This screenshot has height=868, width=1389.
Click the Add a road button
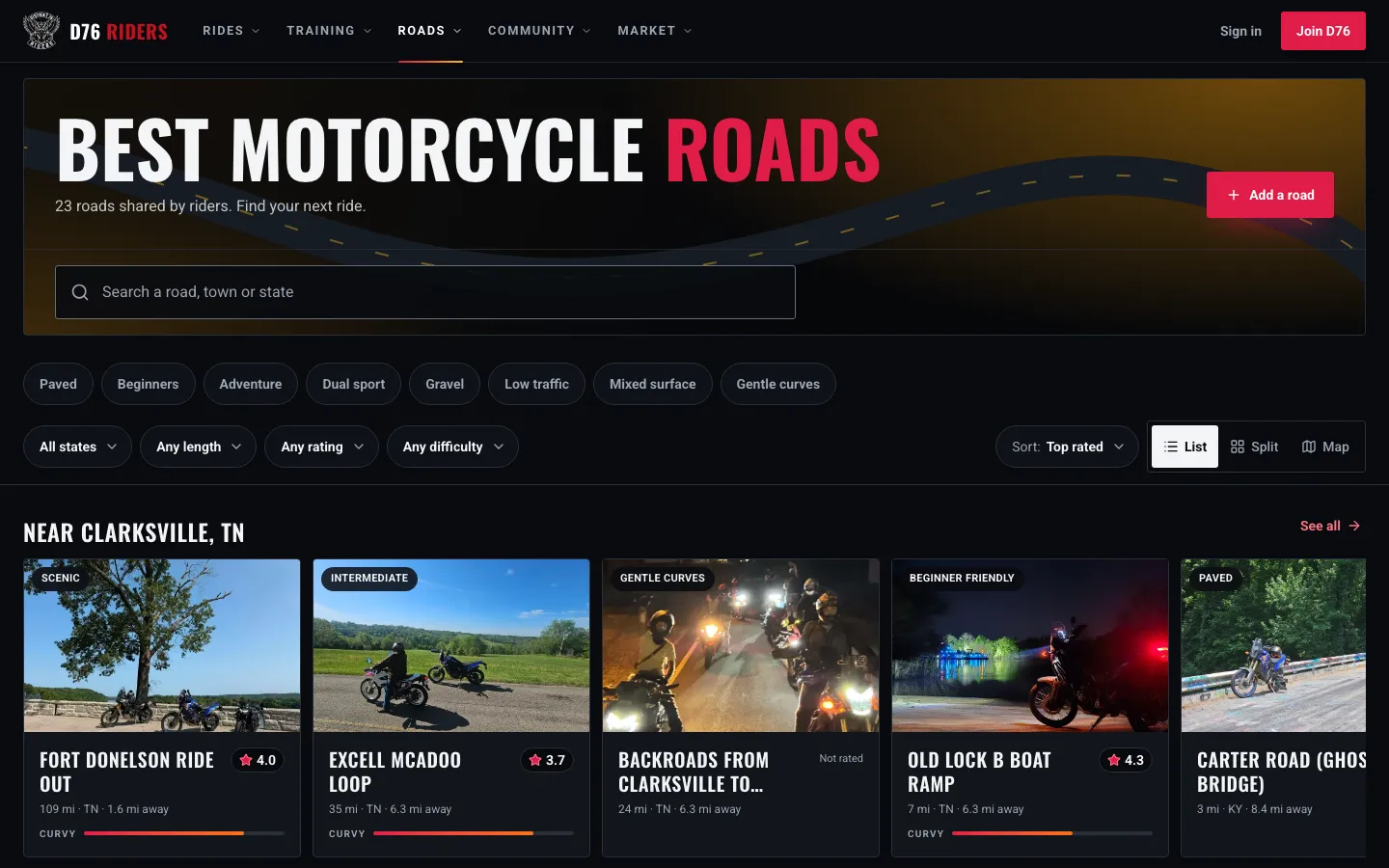click(1270, 195)
